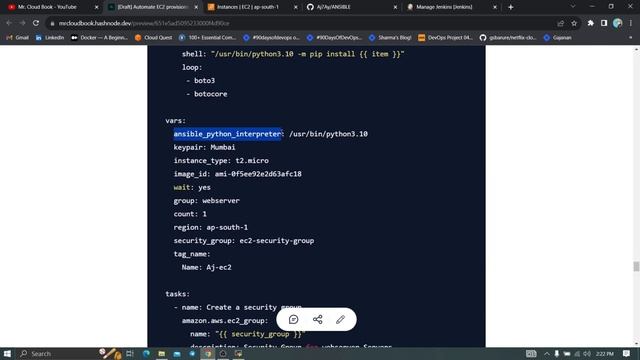Click the 'wait: yes' line

coord(192,187)
